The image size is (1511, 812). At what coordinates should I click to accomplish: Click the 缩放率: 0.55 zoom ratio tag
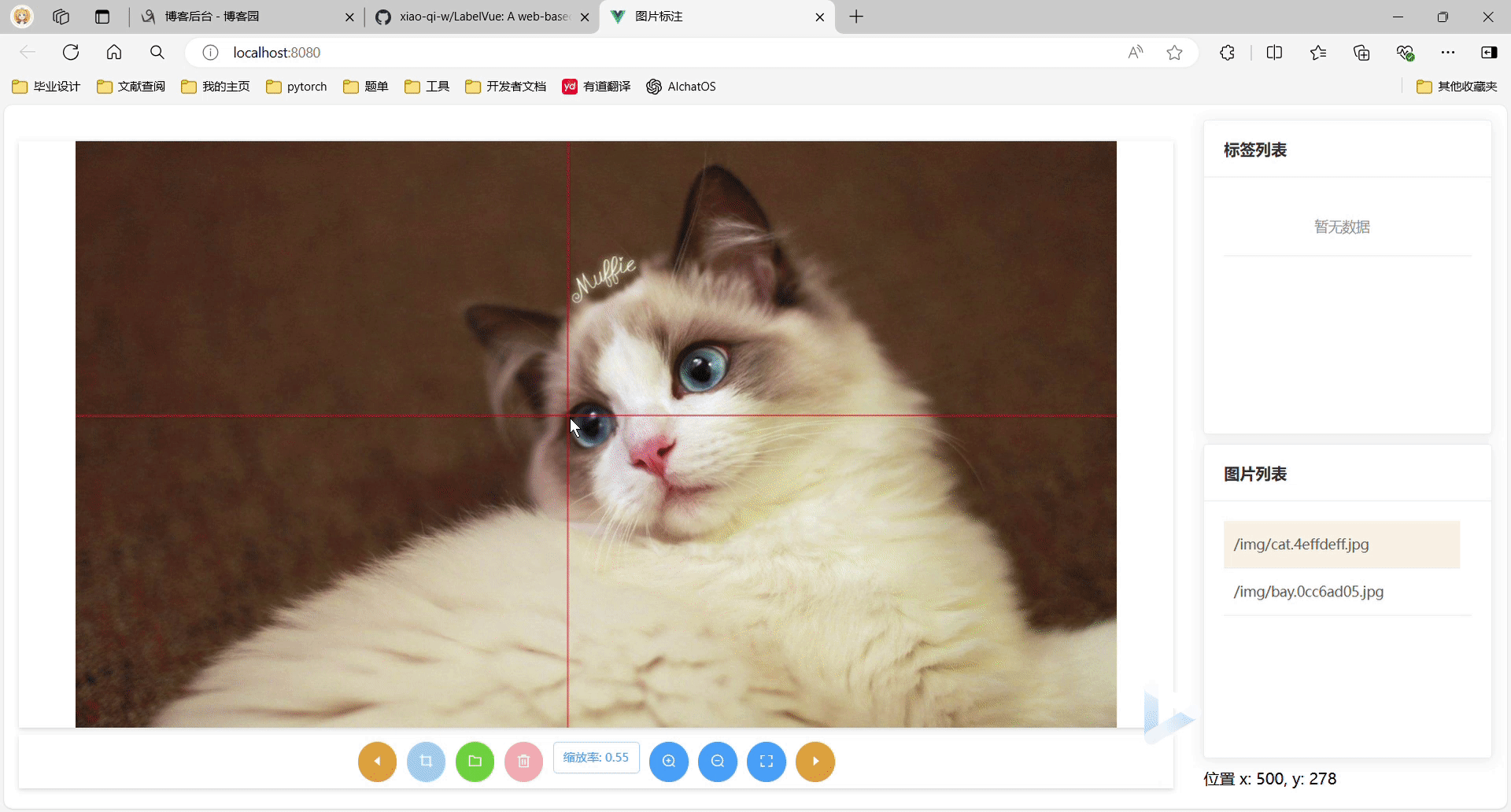[596, 758]
